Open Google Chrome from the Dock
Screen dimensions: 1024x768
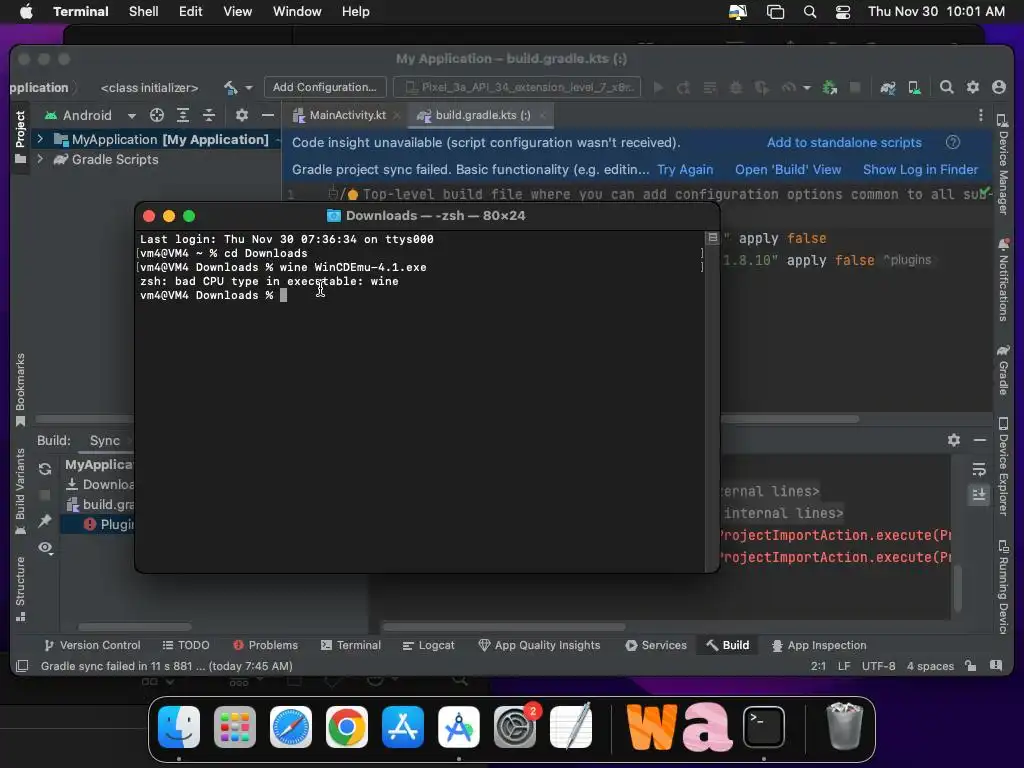347,727
